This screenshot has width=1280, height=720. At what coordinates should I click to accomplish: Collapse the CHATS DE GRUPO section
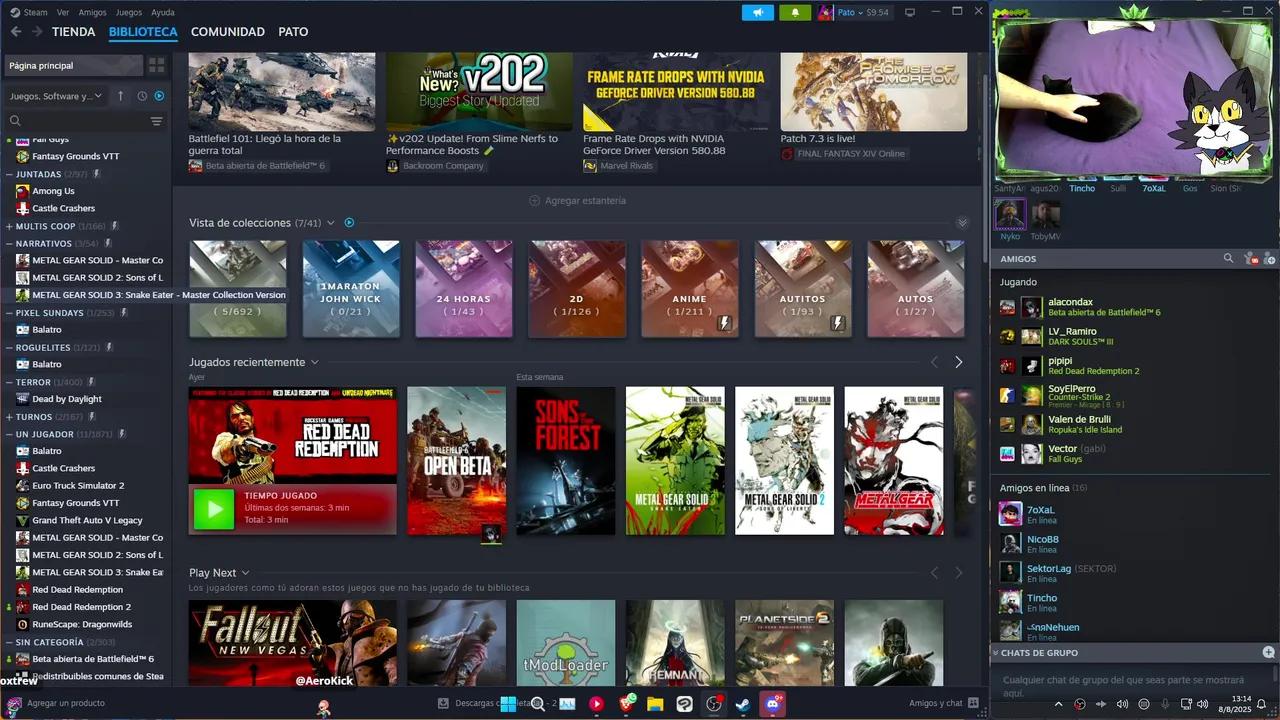tap(995, 653)
